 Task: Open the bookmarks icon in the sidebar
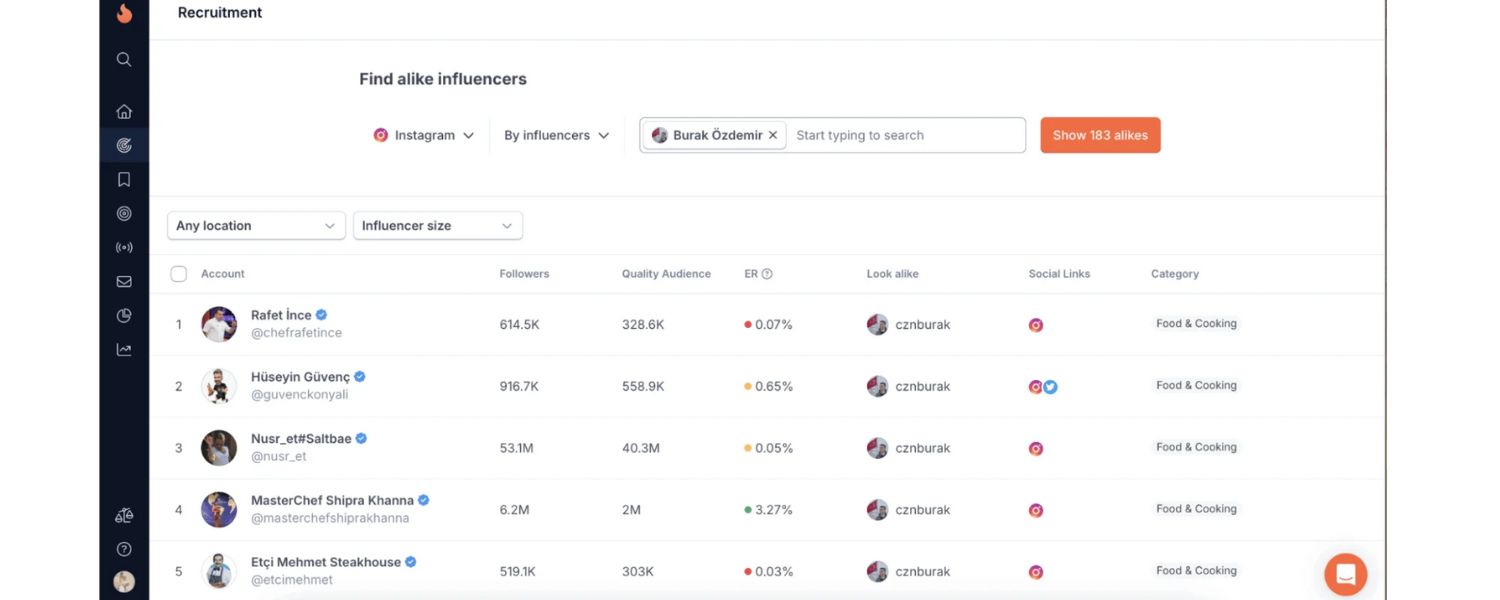pos(123,178)
